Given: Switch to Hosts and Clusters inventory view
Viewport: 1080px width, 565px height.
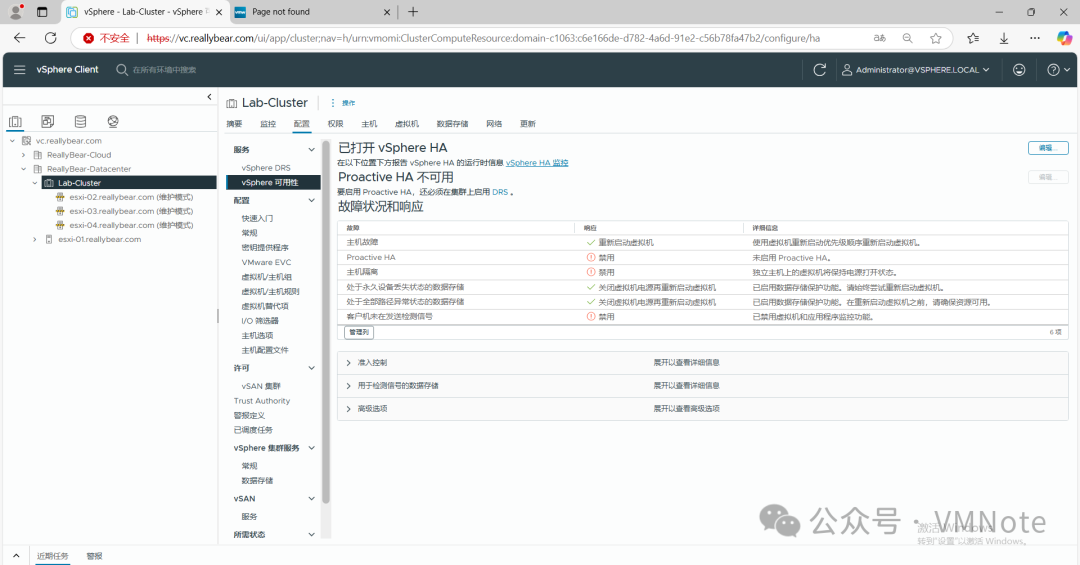Looking at the screenshot, I should click(x=15, y=122).
